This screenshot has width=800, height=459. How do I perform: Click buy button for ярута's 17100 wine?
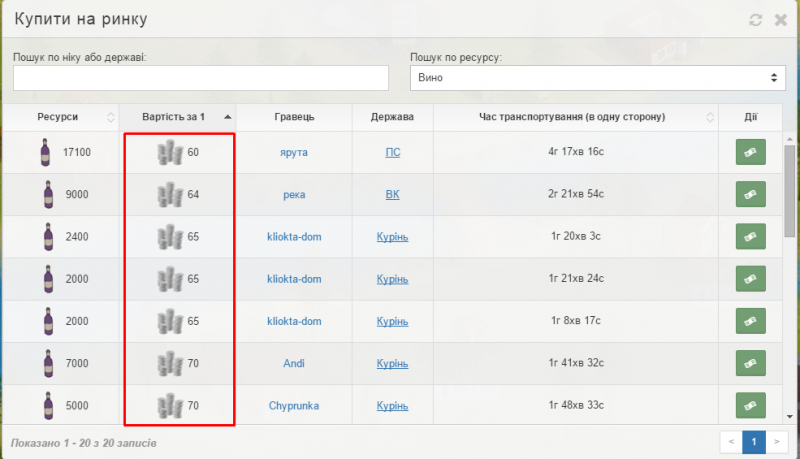[x=750, y=152]
